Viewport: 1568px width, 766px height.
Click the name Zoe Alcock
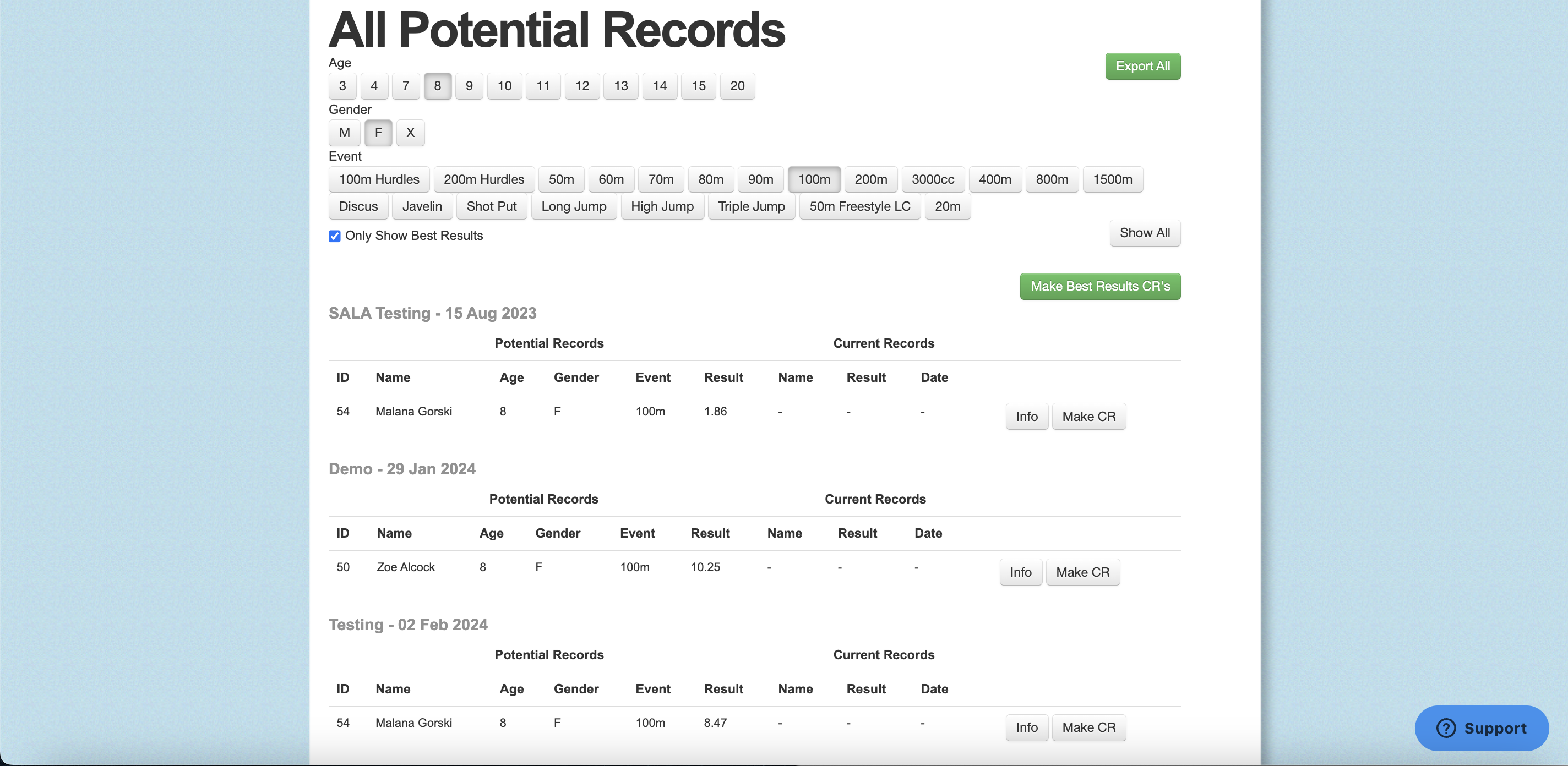coord(406,567)
